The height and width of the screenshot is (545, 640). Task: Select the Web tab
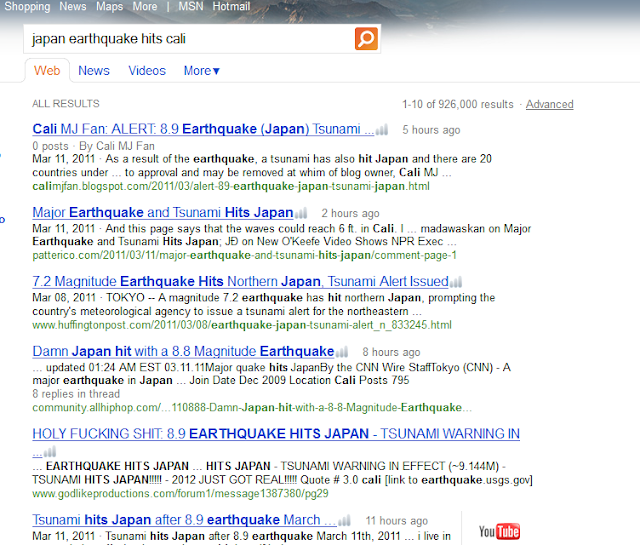click(47, 71)
